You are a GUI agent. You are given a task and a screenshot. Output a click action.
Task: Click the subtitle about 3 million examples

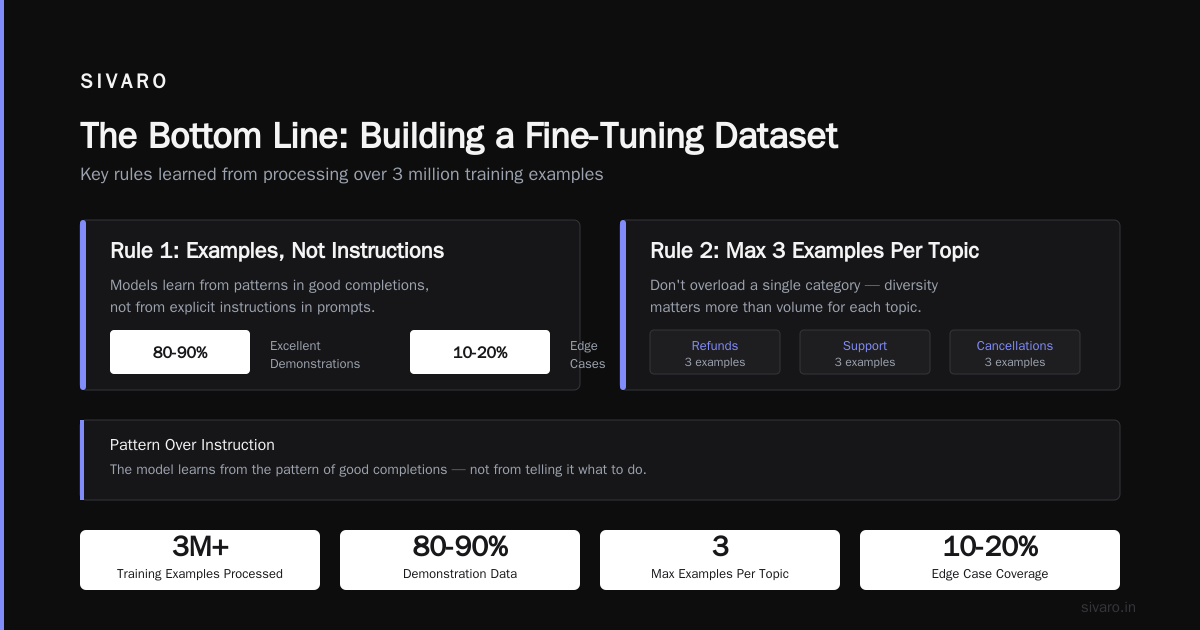coord(342,174)
